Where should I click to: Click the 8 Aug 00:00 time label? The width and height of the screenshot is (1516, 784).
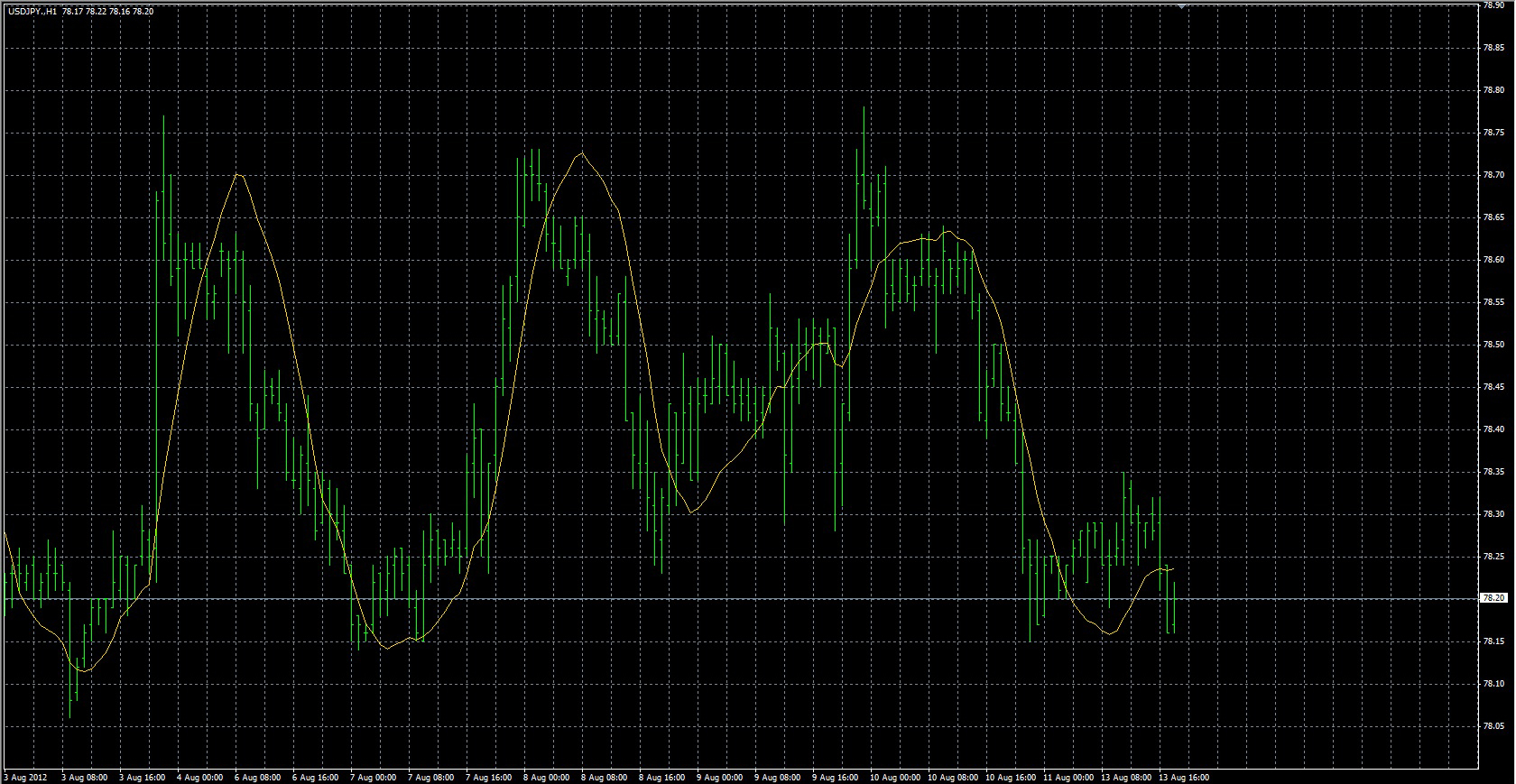pyautogui.click(x=546, y=777)
